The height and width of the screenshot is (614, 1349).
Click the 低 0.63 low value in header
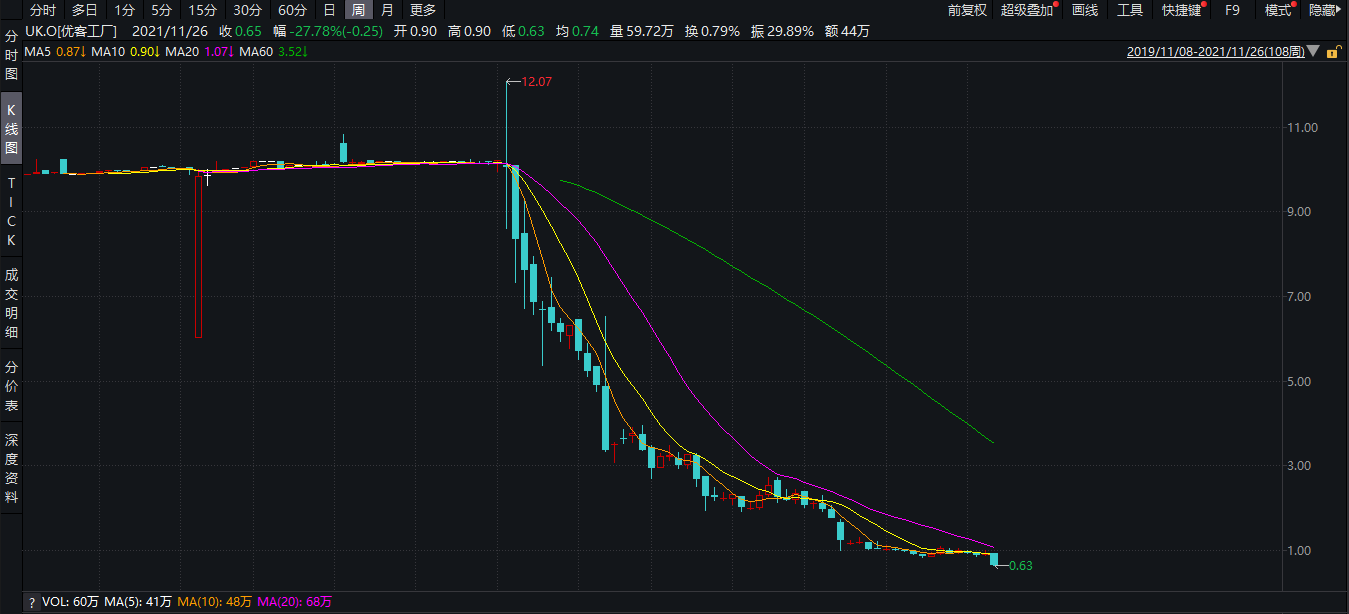[x=523, y=31]
